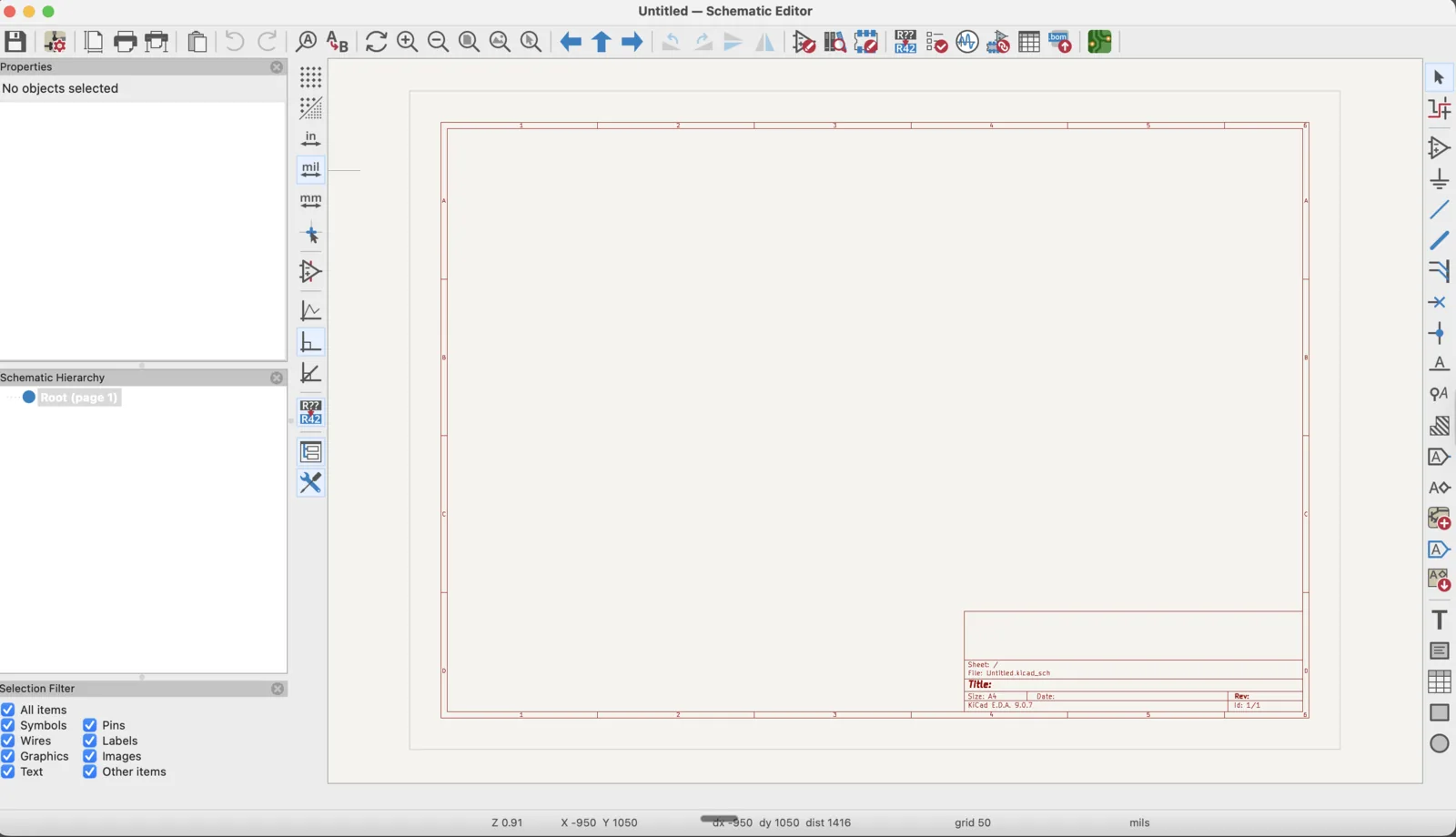This screenshot has width=1456, height=837.
Task: Switch display units to millimeters
Action: [x=310, y=200]
